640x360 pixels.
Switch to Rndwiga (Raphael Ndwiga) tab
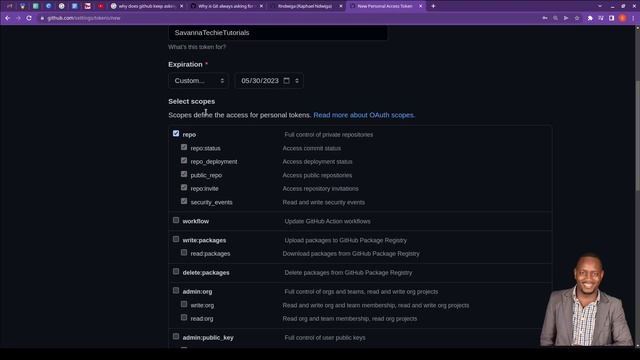(x=307, y=6)
